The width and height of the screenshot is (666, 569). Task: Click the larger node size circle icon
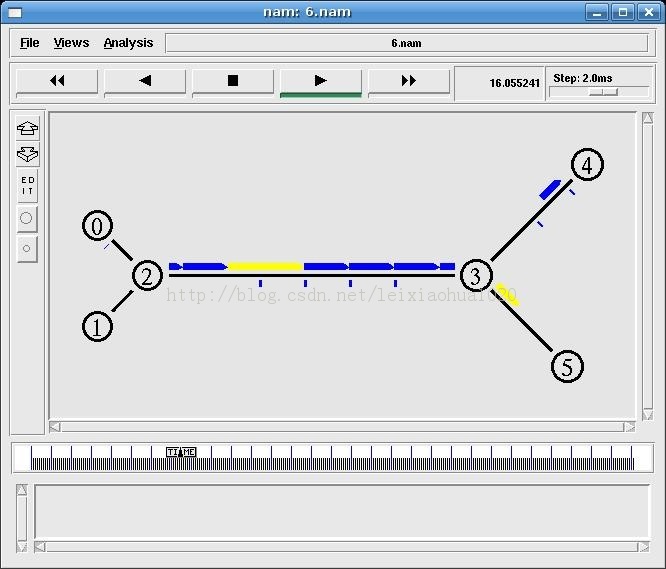click(x=26, y=218)
